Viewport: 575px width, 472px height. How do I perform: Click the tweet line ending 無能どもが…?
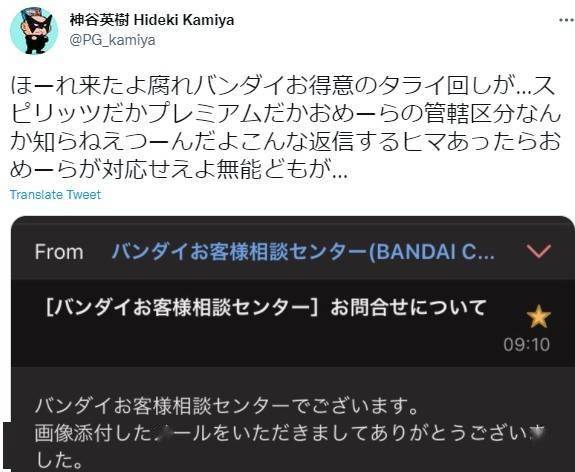click(x=178, y=169)
